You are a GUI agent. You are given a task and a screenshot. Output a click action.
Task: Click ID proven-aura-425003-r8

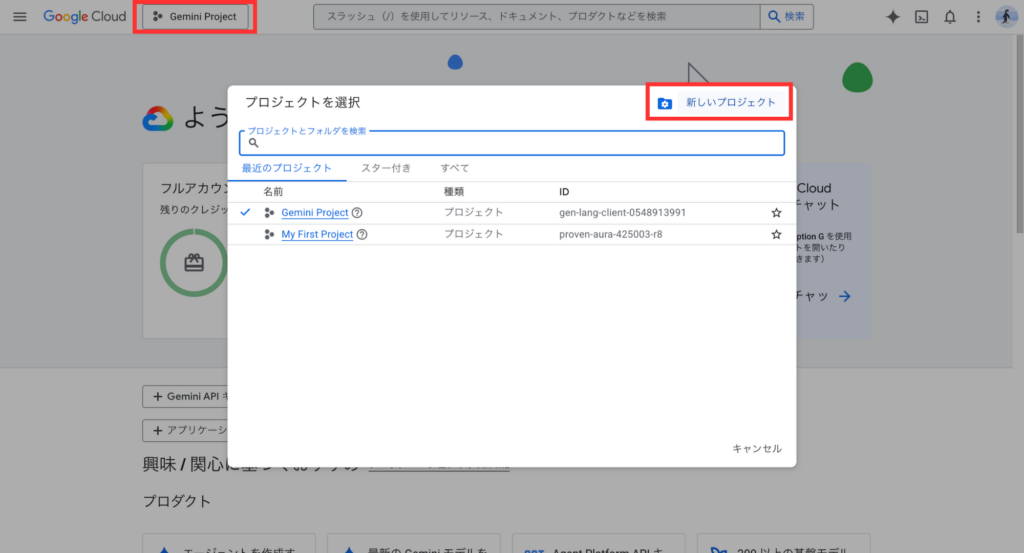[611, 234]
